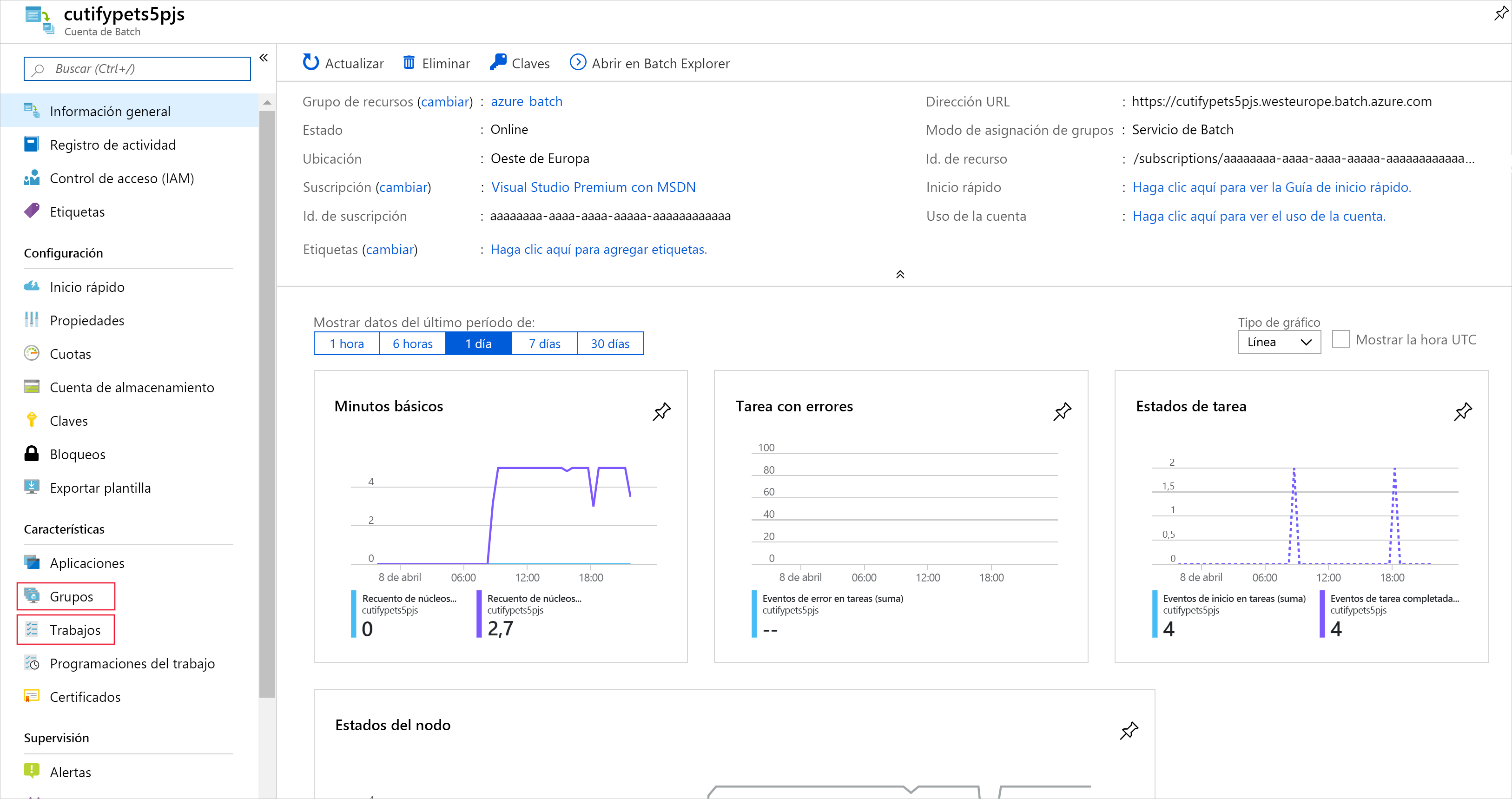This screenshot has width=1512, height=799.
Task: Click the Etiquetas tag icon
Action: point(32,211)
